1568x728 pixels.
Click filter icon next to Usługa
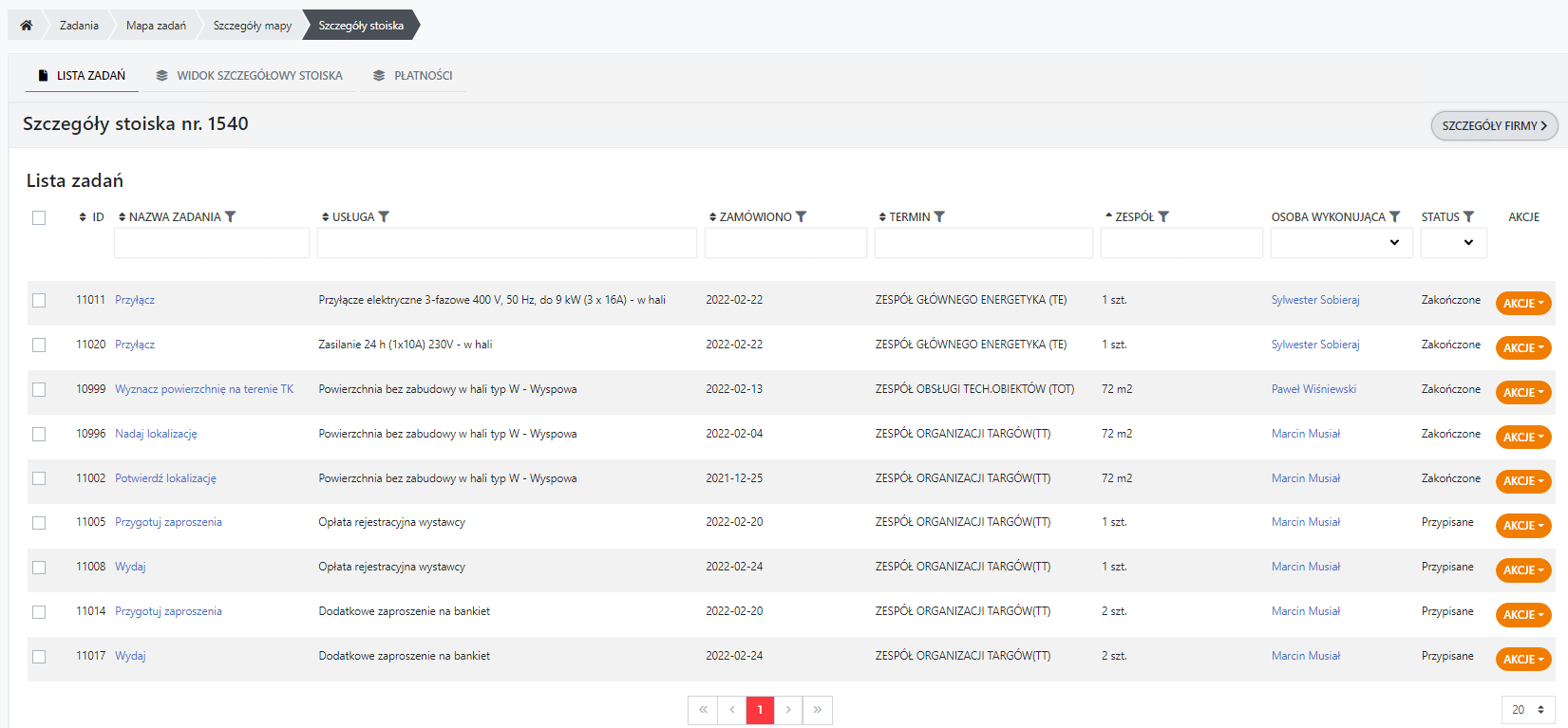[385, 217]
